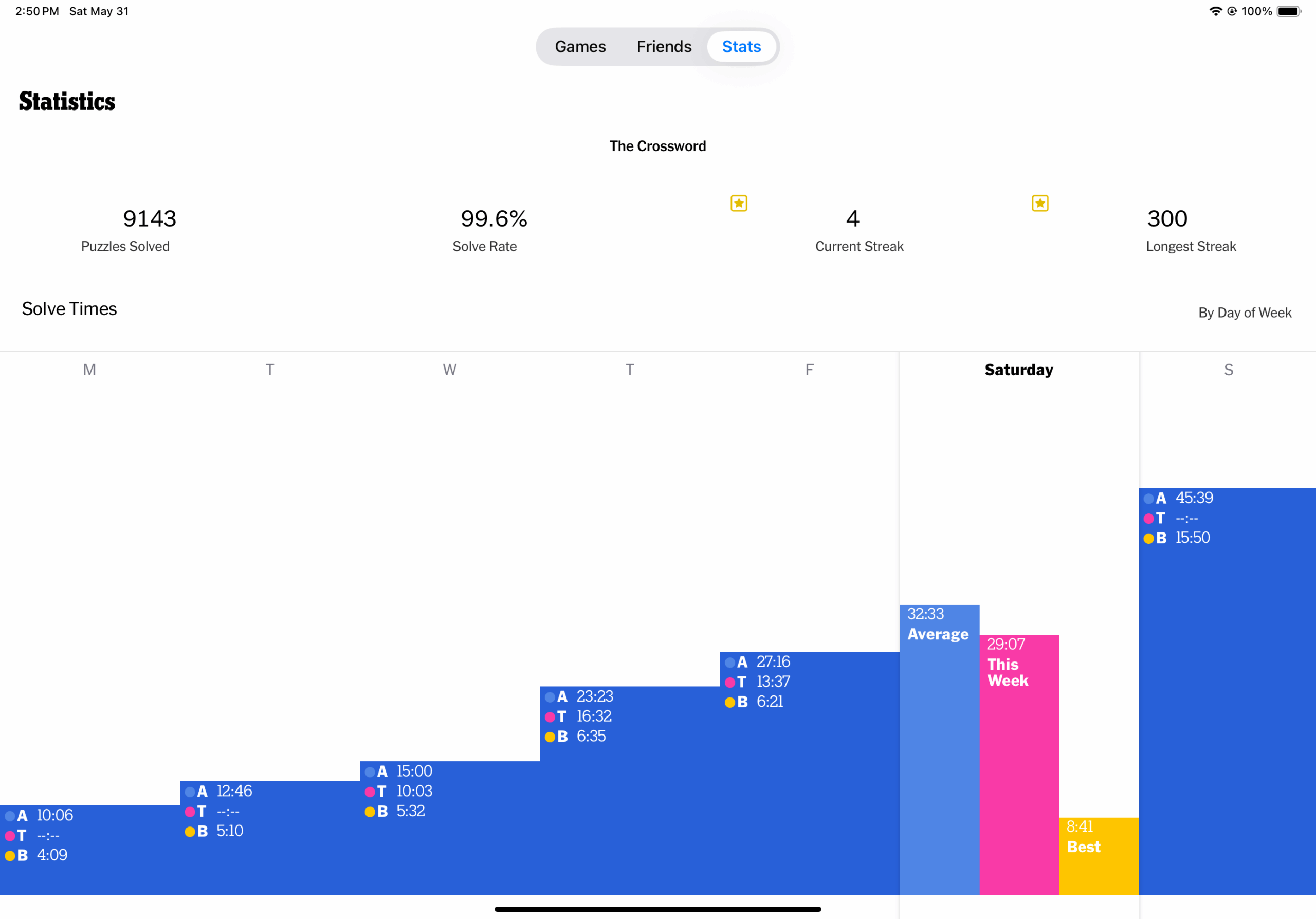Screen dimensions: 1316x919
Task: Tap the orientation lock status icon
Action: 1231,11
